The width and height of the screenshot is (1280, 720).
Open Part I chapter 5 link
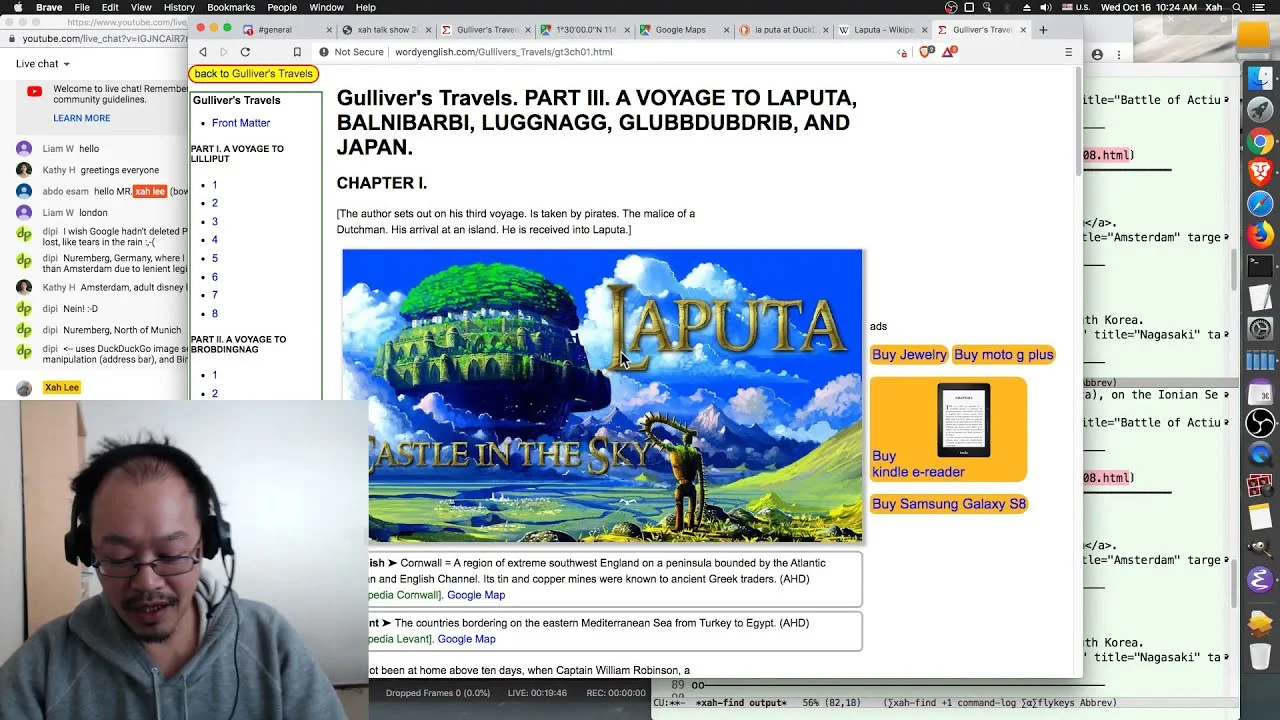pos(214,259)
